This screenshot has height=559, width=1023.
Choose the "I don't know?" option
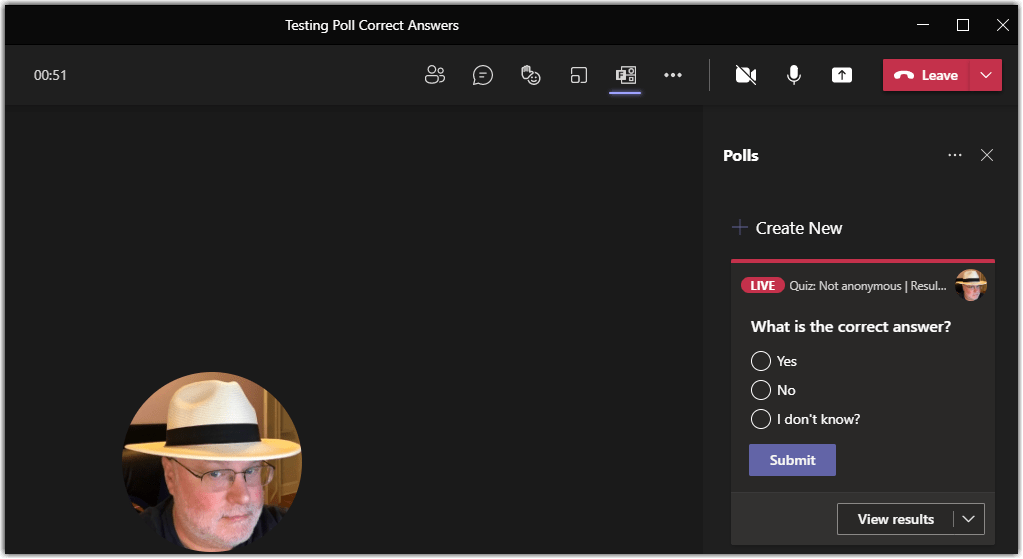click(x=760, y=419)
